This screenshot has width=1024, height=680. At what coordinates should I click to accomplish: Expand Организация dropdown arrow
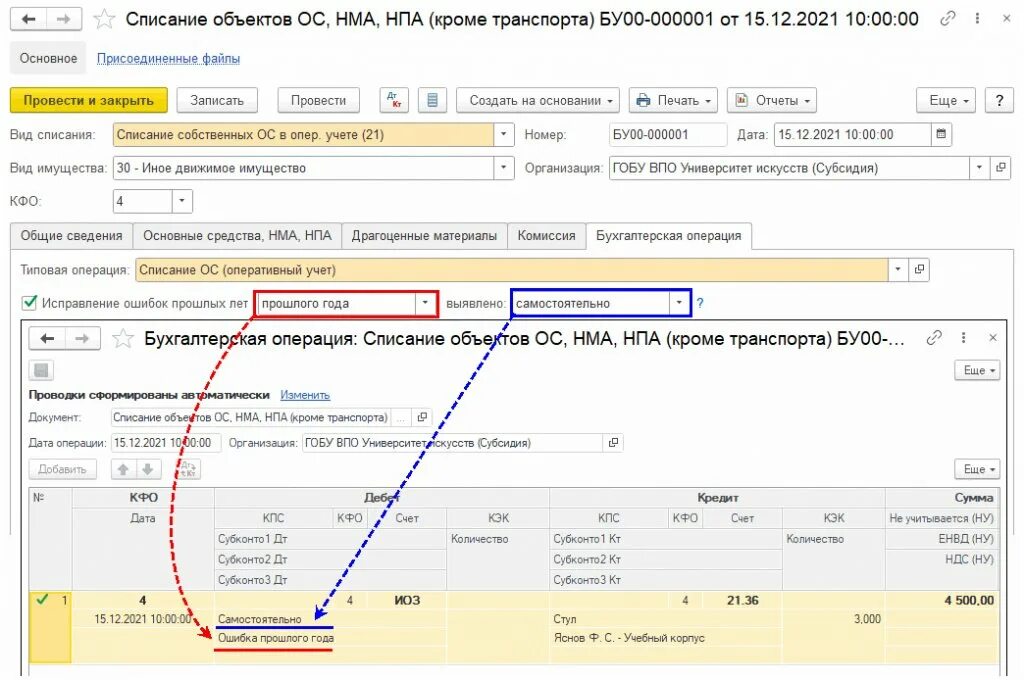coord(979,168)
